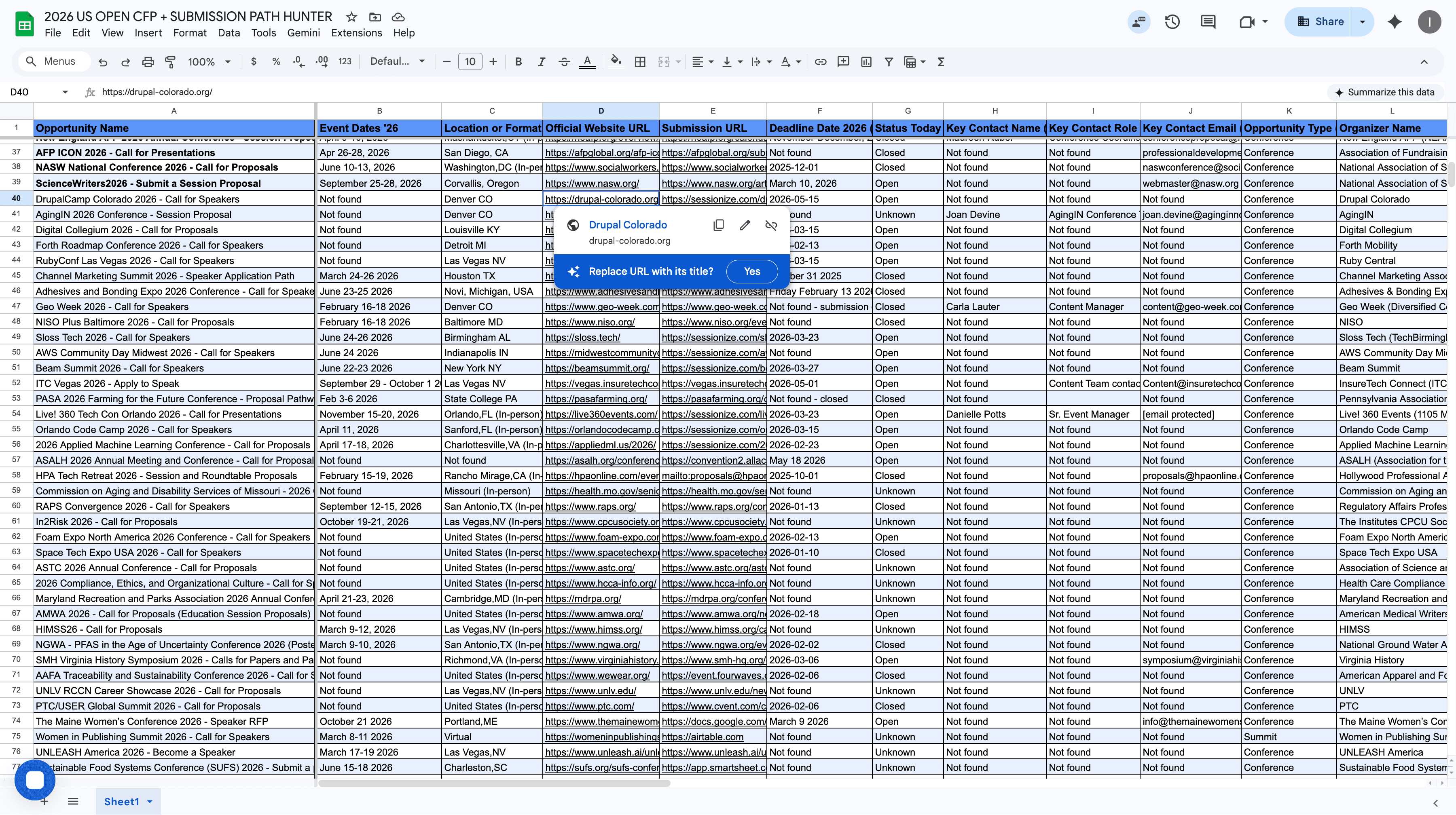Toggle strikethrough formatting
The height and width of the screenshot is (815, 1456).
point(564,61)
